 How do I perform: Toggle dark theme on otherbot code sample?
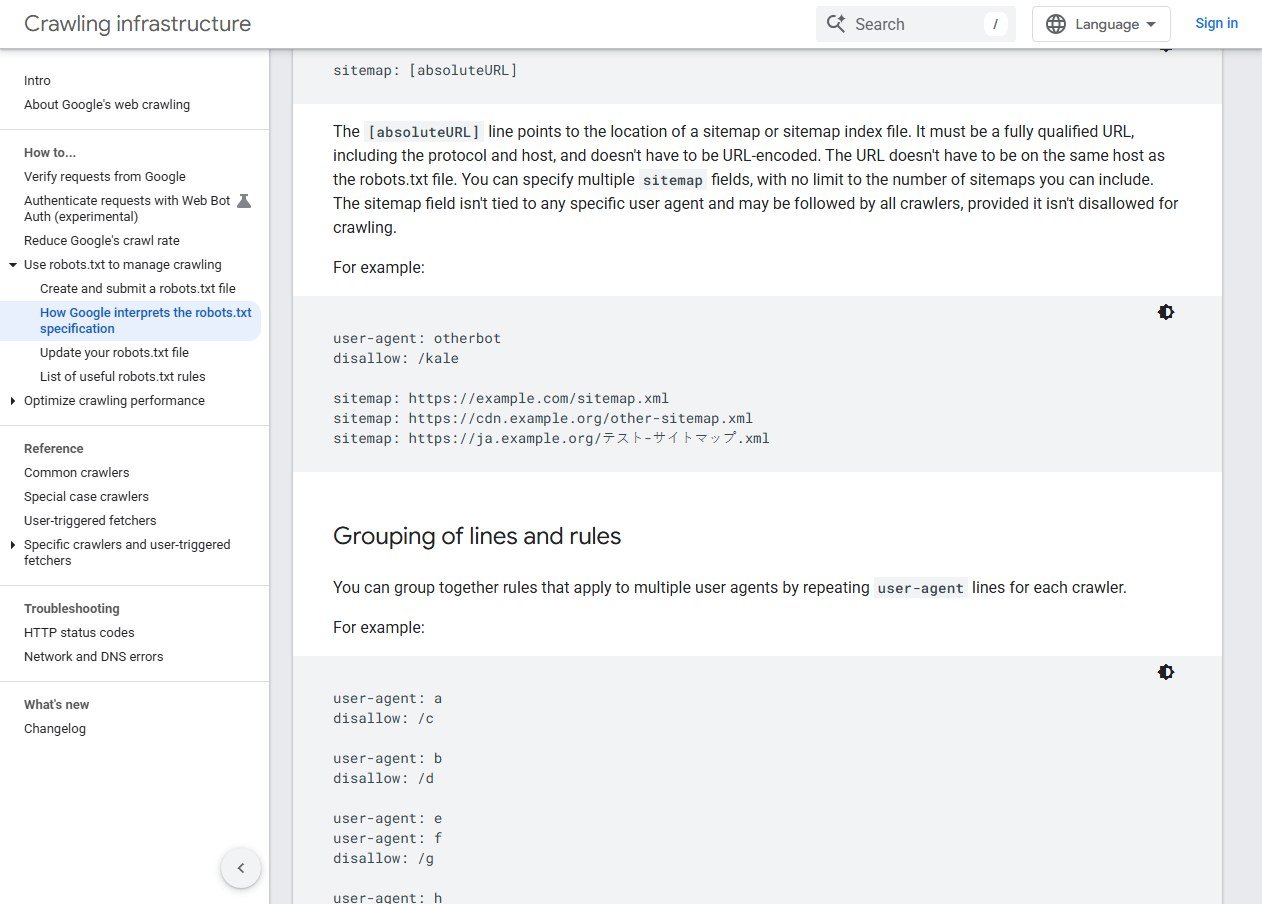1165,312
